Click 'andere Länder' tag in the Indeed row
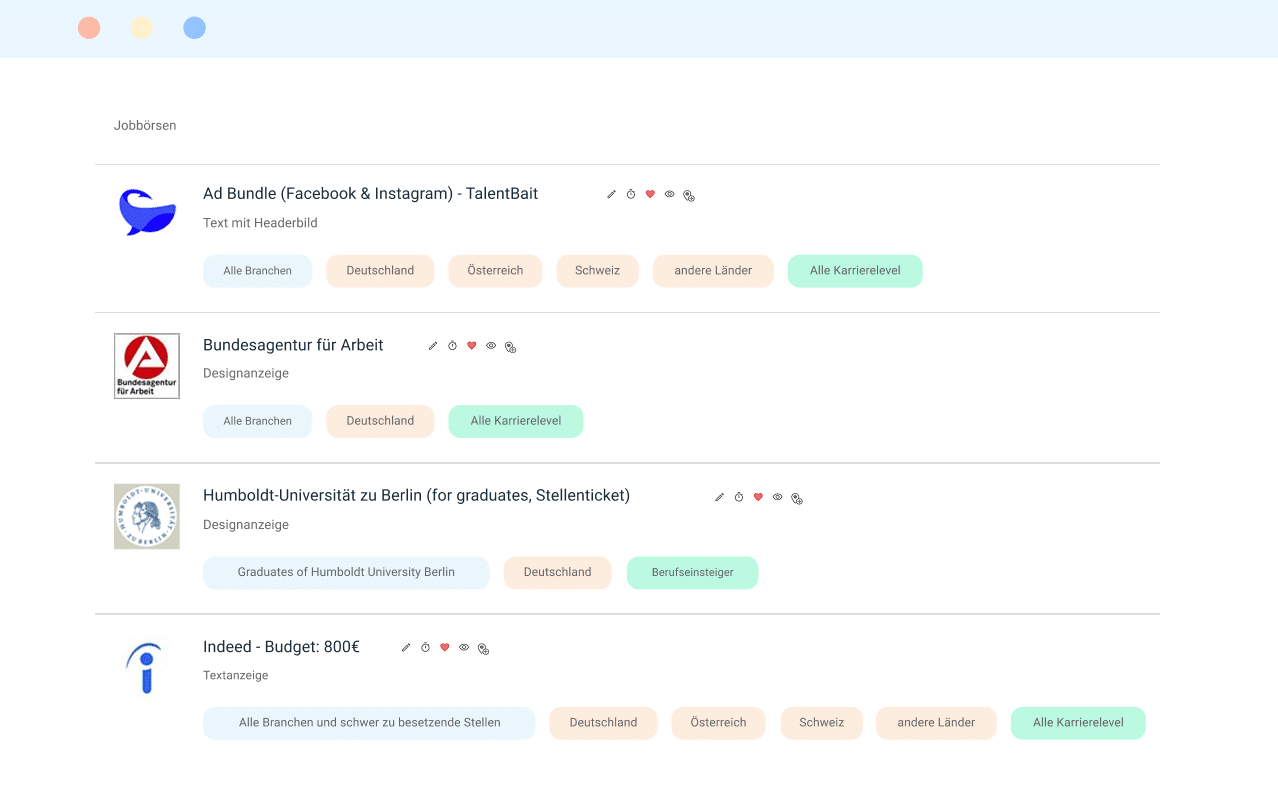 (x=936, y=723)
